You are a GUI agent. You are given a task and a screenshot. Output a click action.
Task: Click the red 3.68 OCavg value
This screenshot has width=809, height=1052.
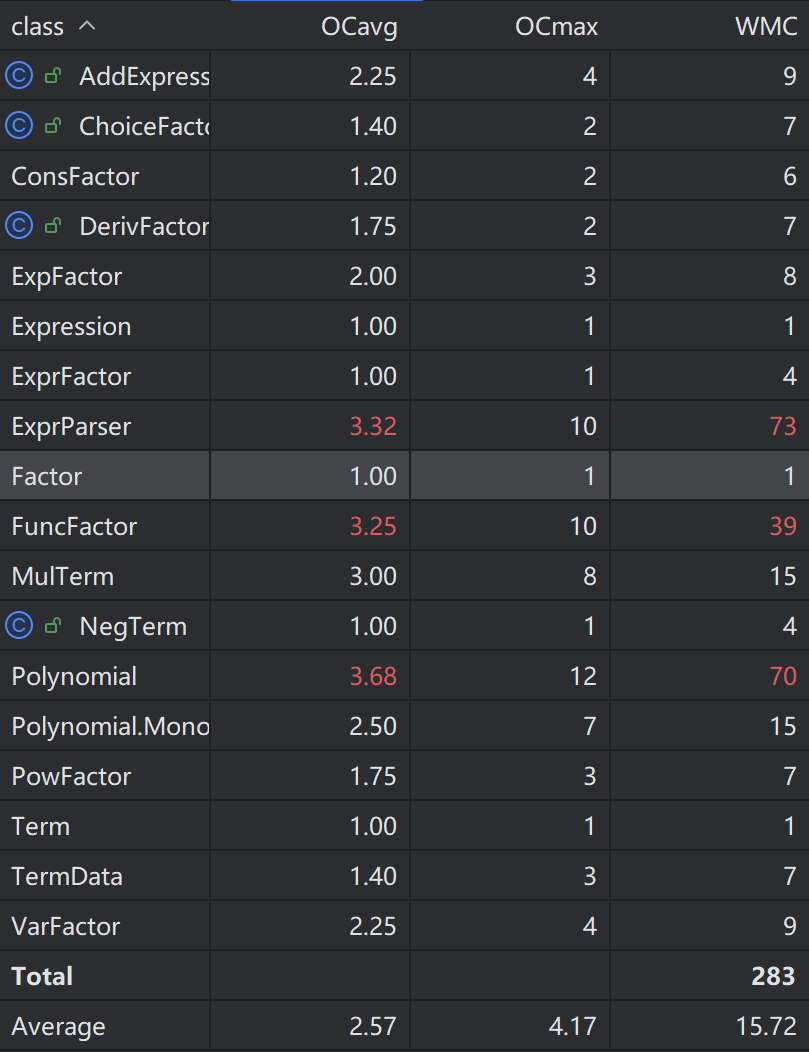point(373,676)
